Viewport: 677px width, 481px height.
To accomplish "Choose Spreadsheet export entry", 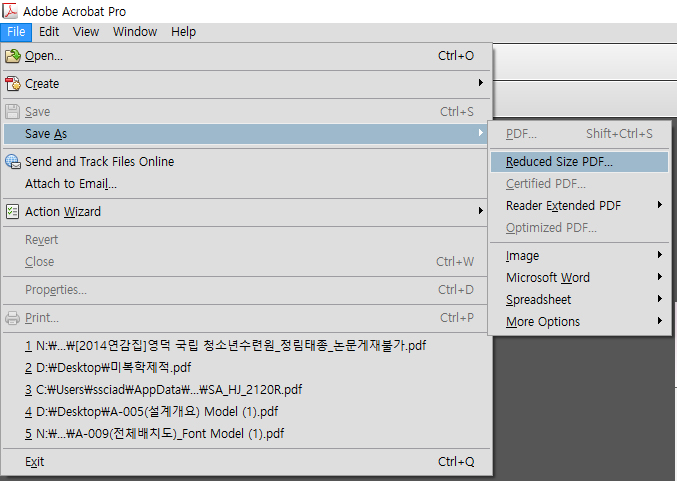I will coord(579,300).
